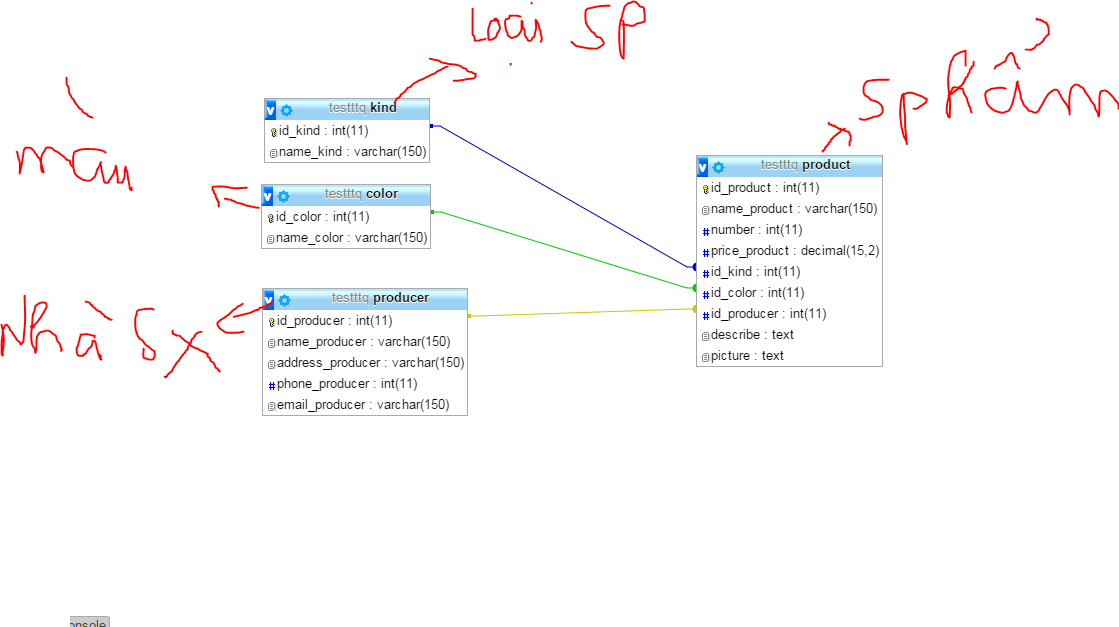Collapse kind table with its V toggle

coord(270,110)
